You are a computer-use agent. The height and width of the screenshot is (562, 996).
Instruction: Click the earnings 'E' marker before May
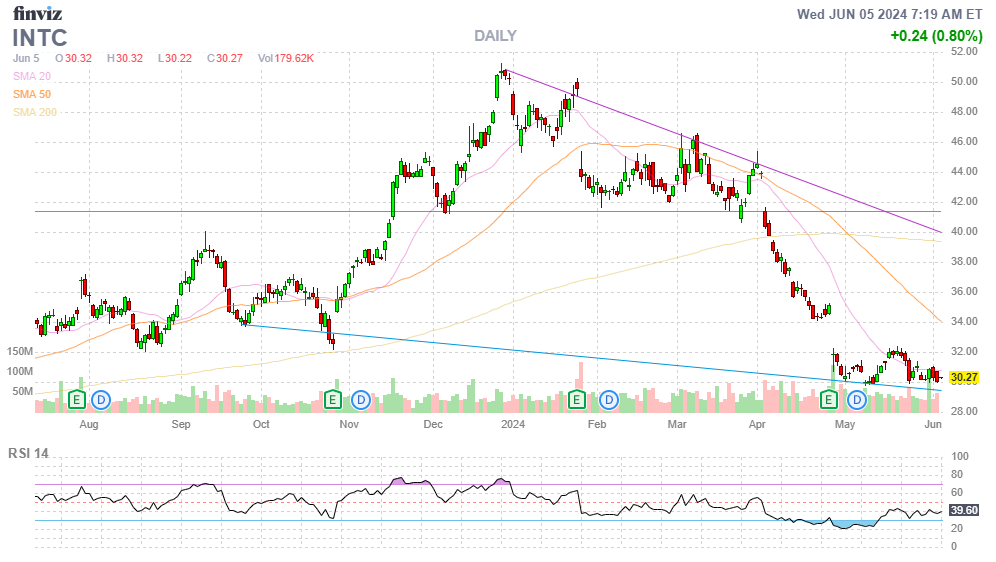pos(828,400)
